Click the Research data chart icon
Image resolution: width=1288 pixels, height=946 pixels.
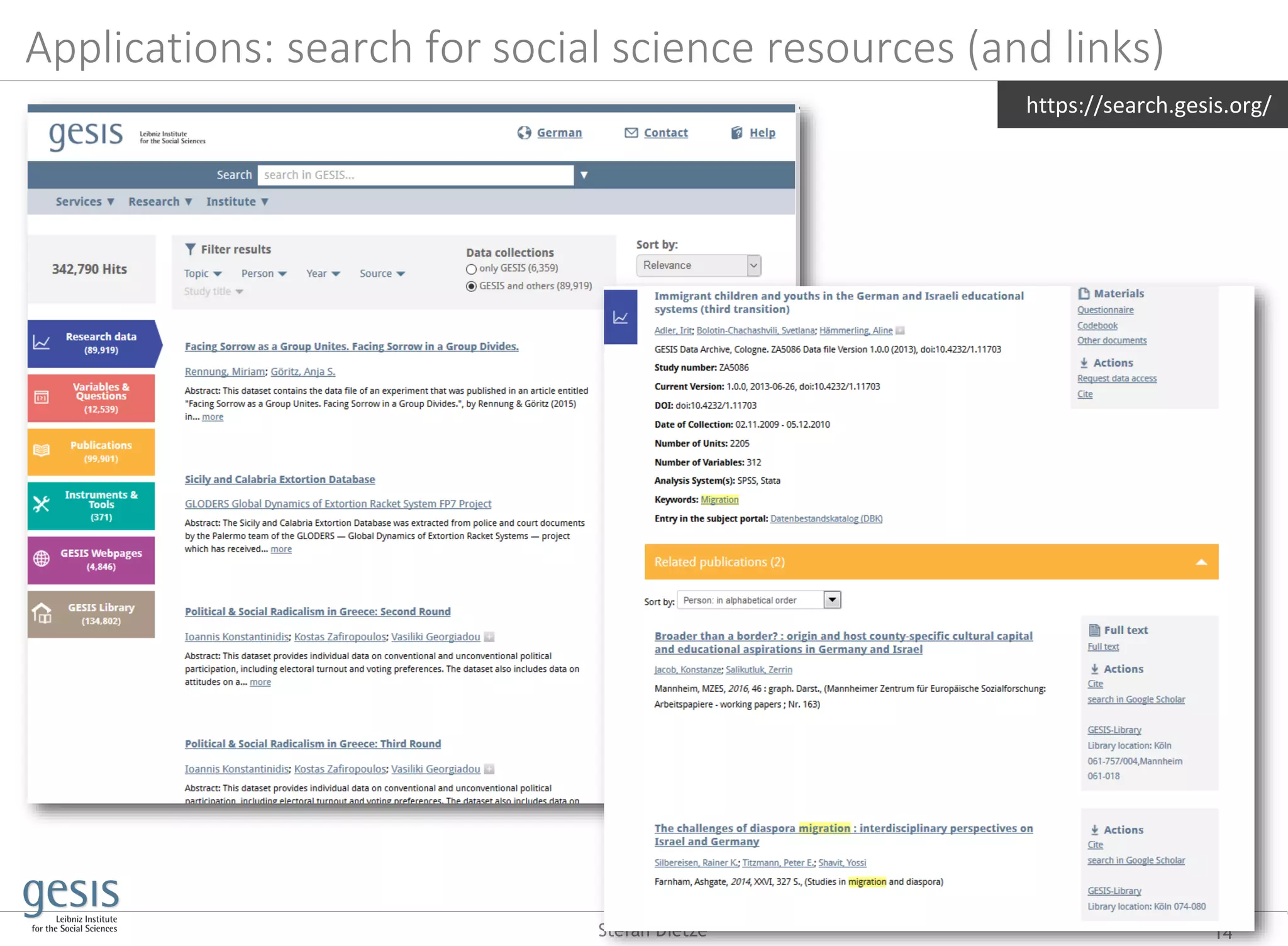click(42, 343)
